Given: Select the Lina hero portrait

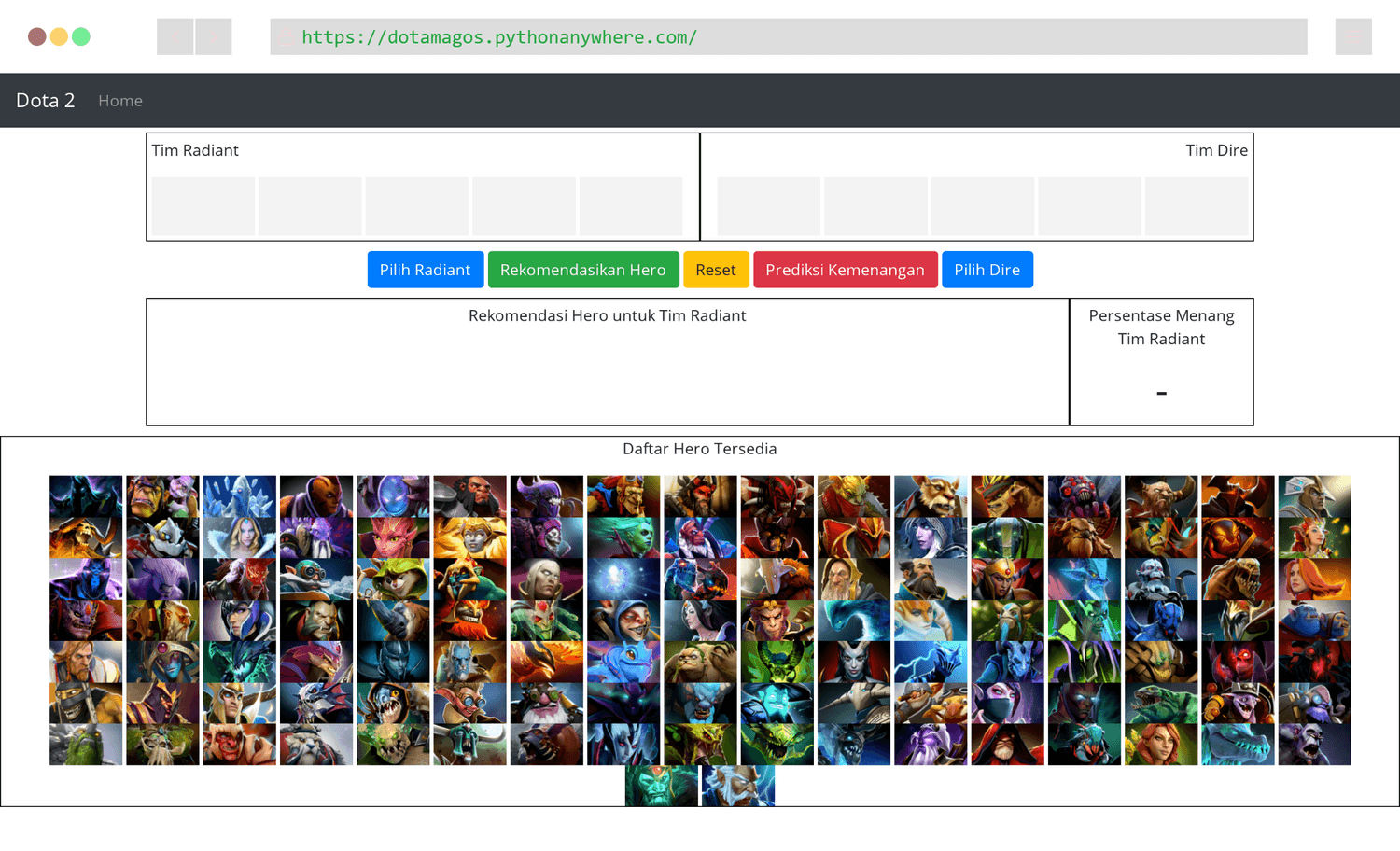Looking at the screenshot, I should tap(1314, 579).
